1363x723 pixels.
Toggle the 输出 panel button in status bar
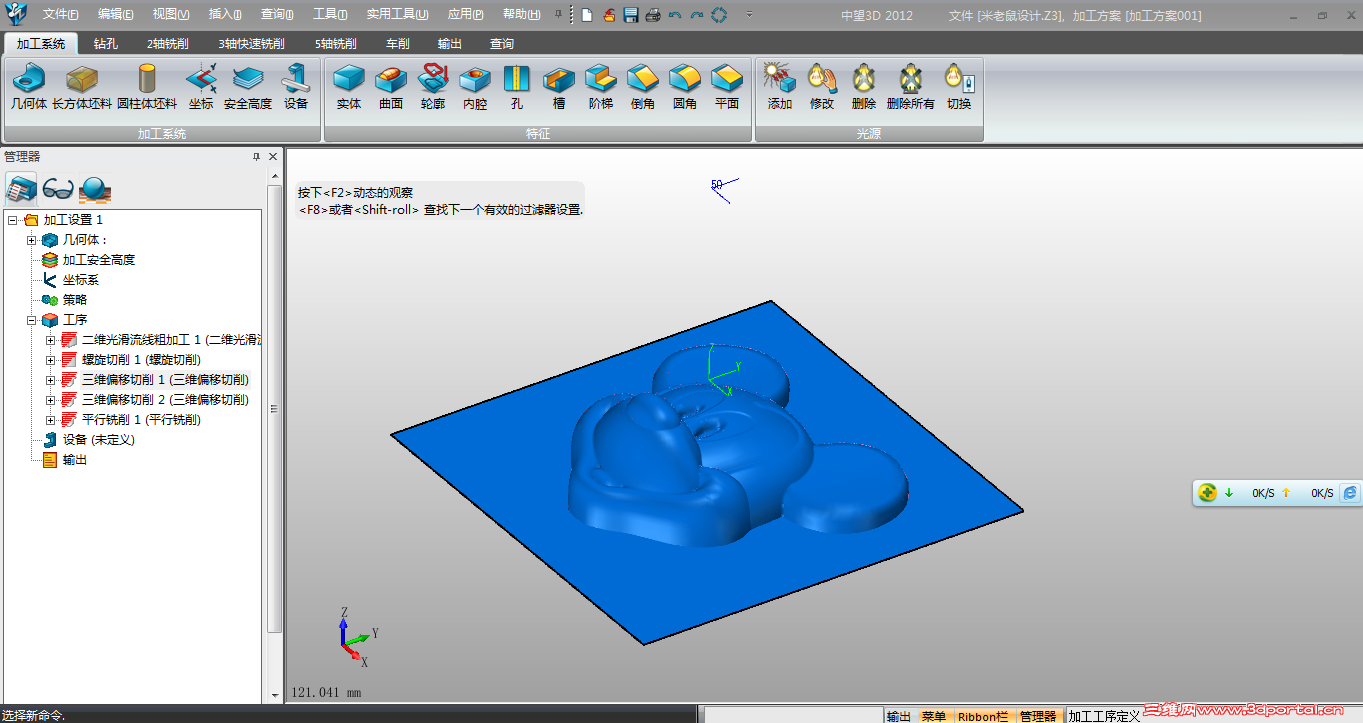point(899,716)
